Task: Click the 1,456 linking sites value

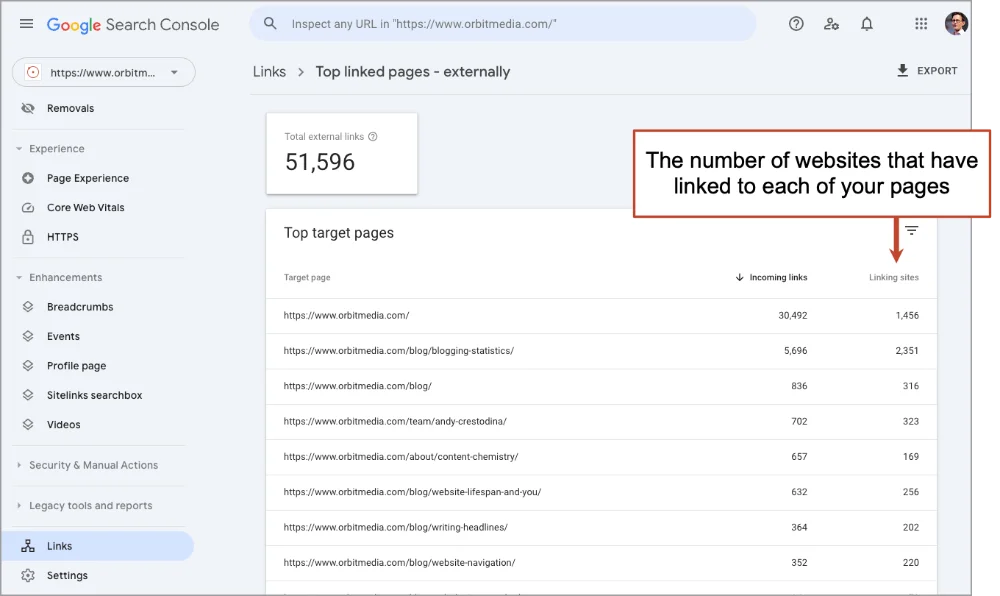Action: (x=907, y=316)
